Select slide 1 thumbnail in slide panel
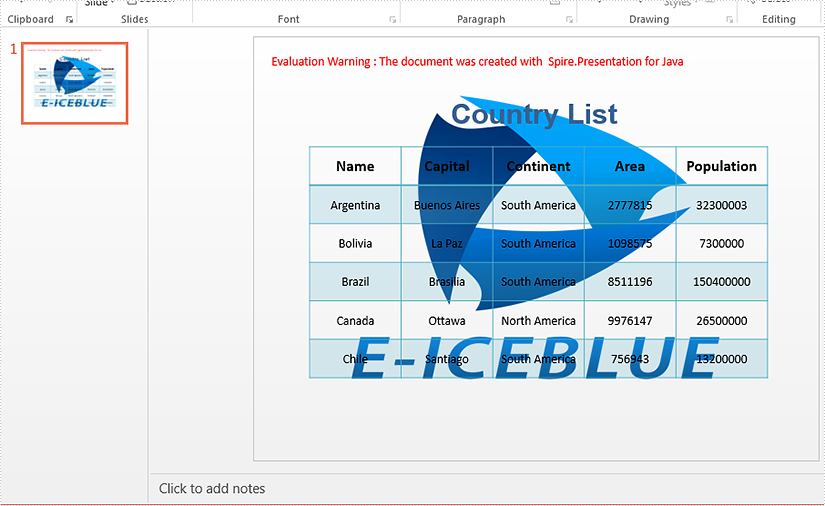 tap(75, 83)
